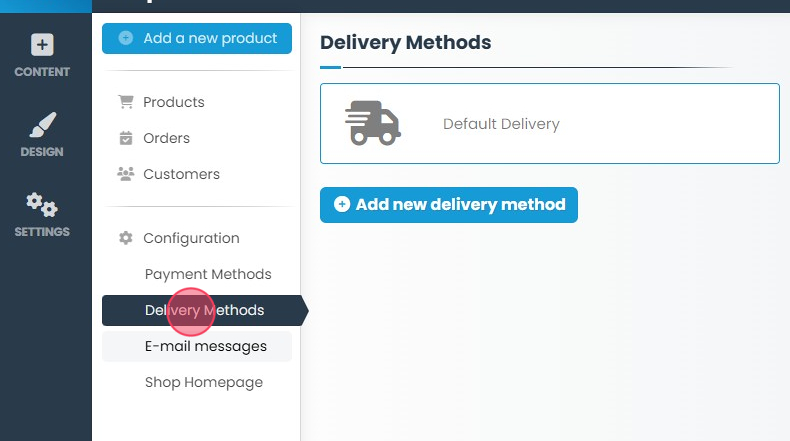Click the Customers people icon
Viewport: 790px width, 441px height.
(x=125, y=174)
